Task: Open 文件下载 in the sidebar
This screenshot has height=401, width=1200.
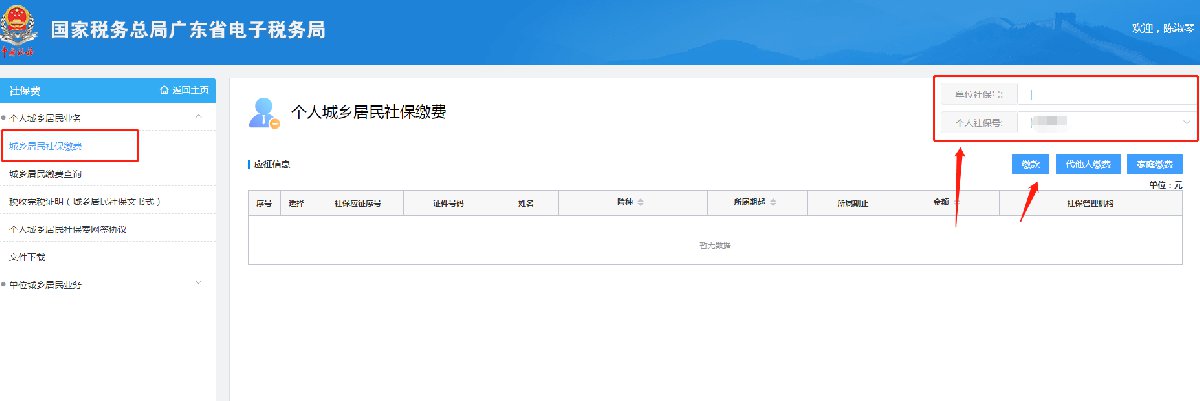Action: tap(28, 257)
